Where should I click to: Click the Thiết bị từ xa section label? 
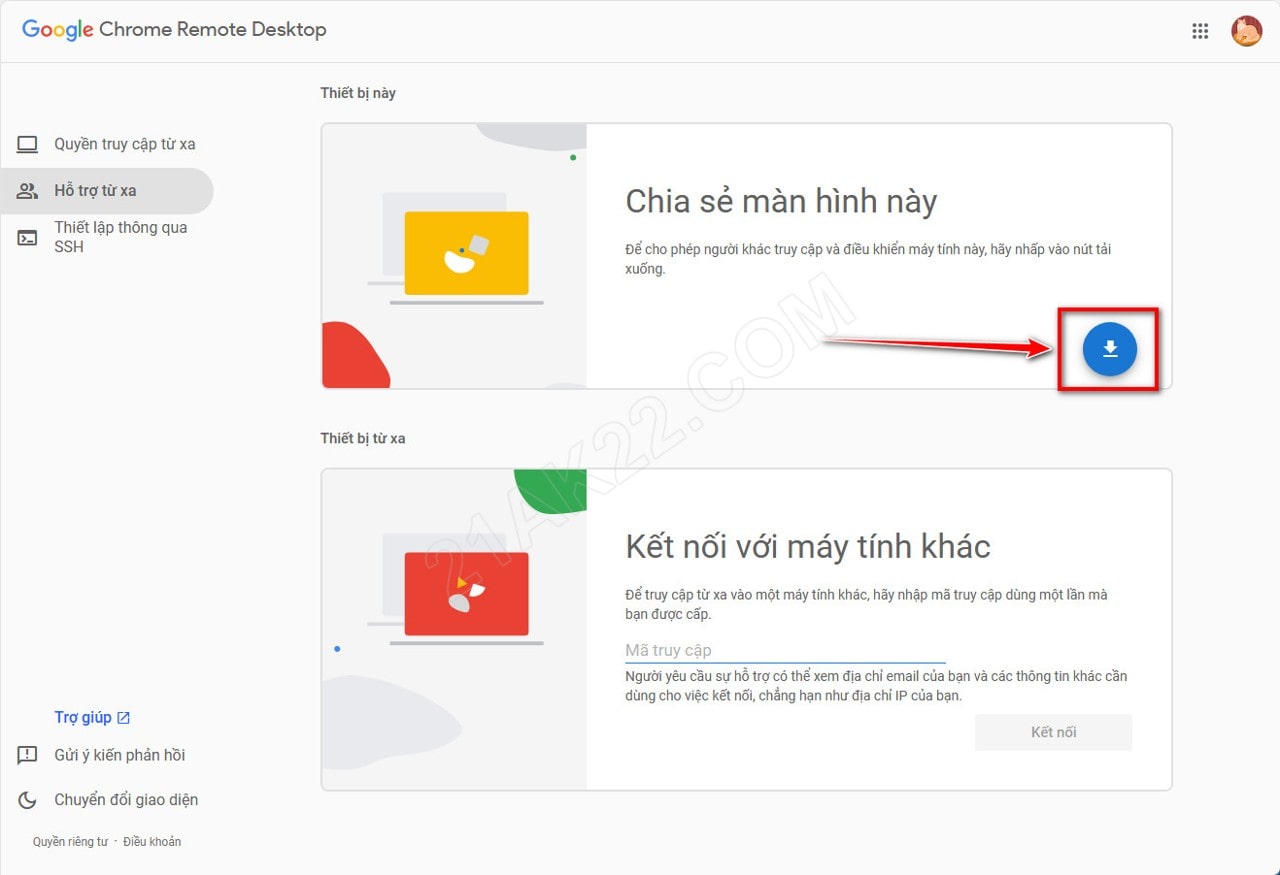363,438
